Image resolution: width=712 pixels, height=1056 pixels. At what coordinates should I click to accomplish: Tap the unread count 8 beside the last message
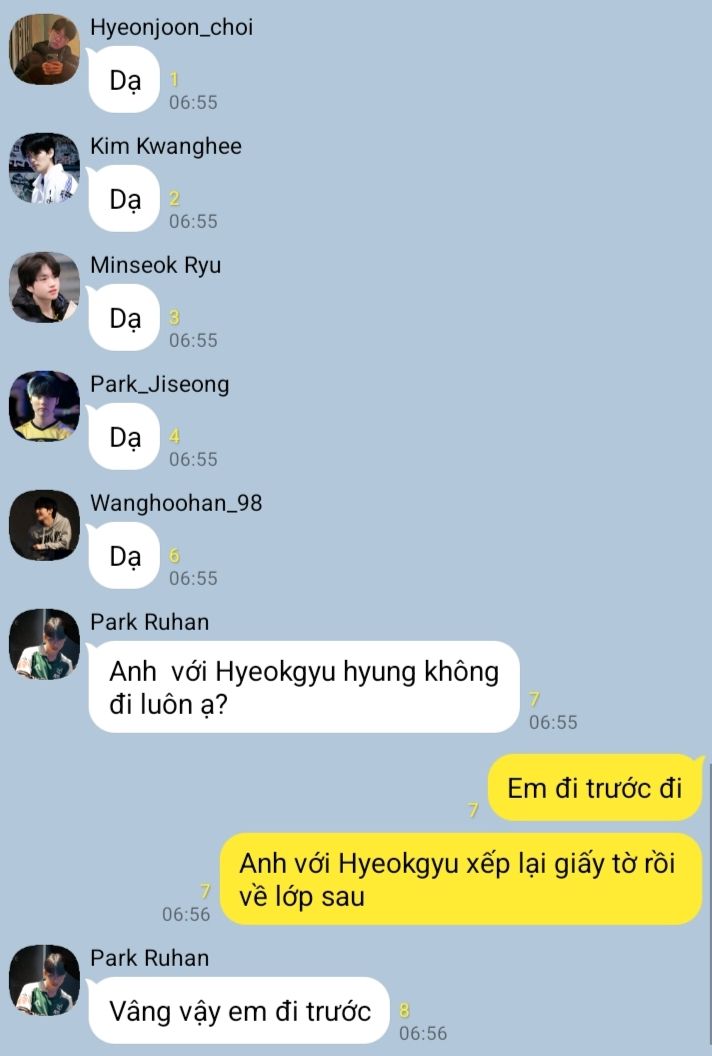pyautogui.click(x=404, y=1010)
